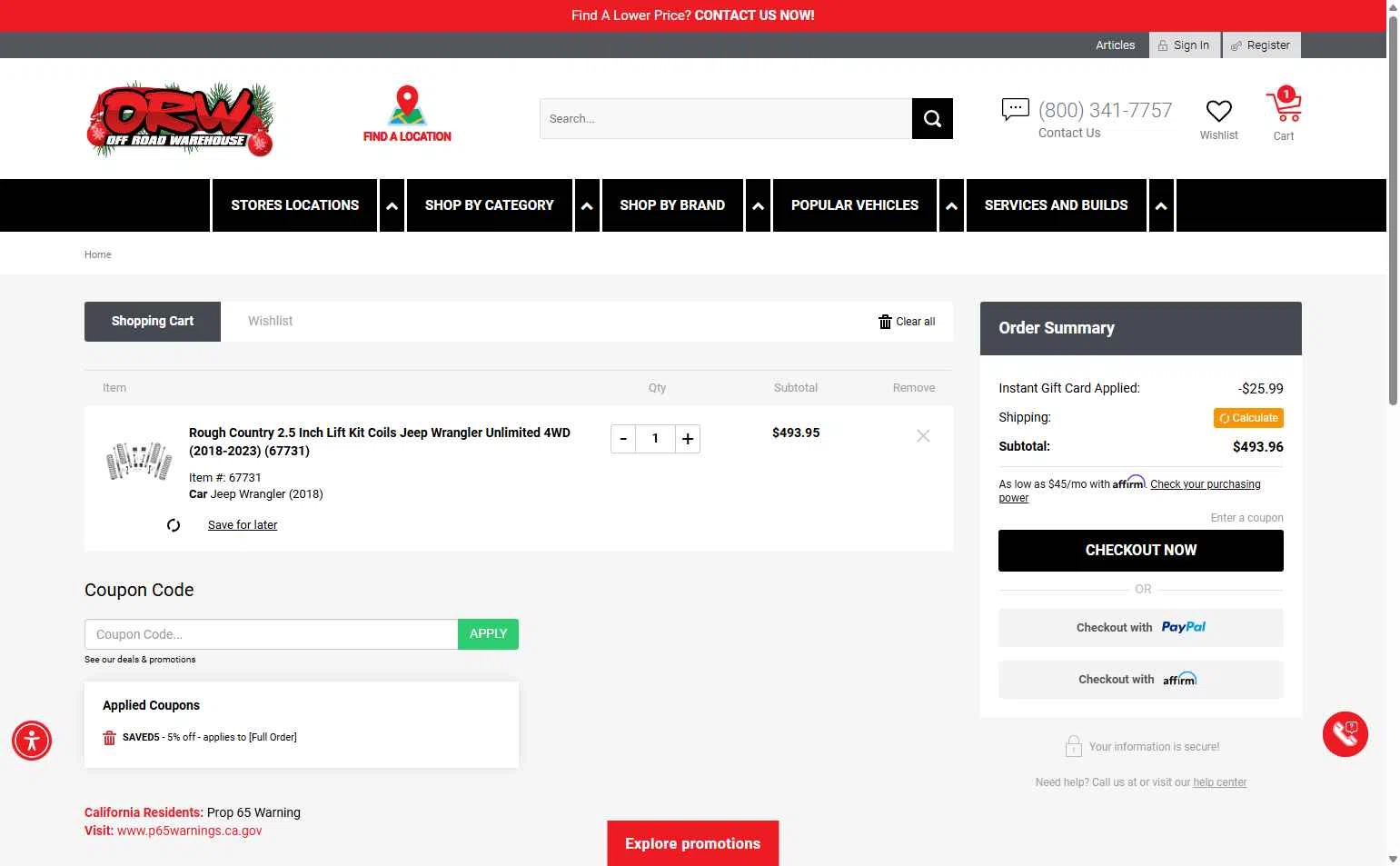This screenshot has height=866, width=1400.
Task: Apply the coupon code
Action: pos(488,634)
